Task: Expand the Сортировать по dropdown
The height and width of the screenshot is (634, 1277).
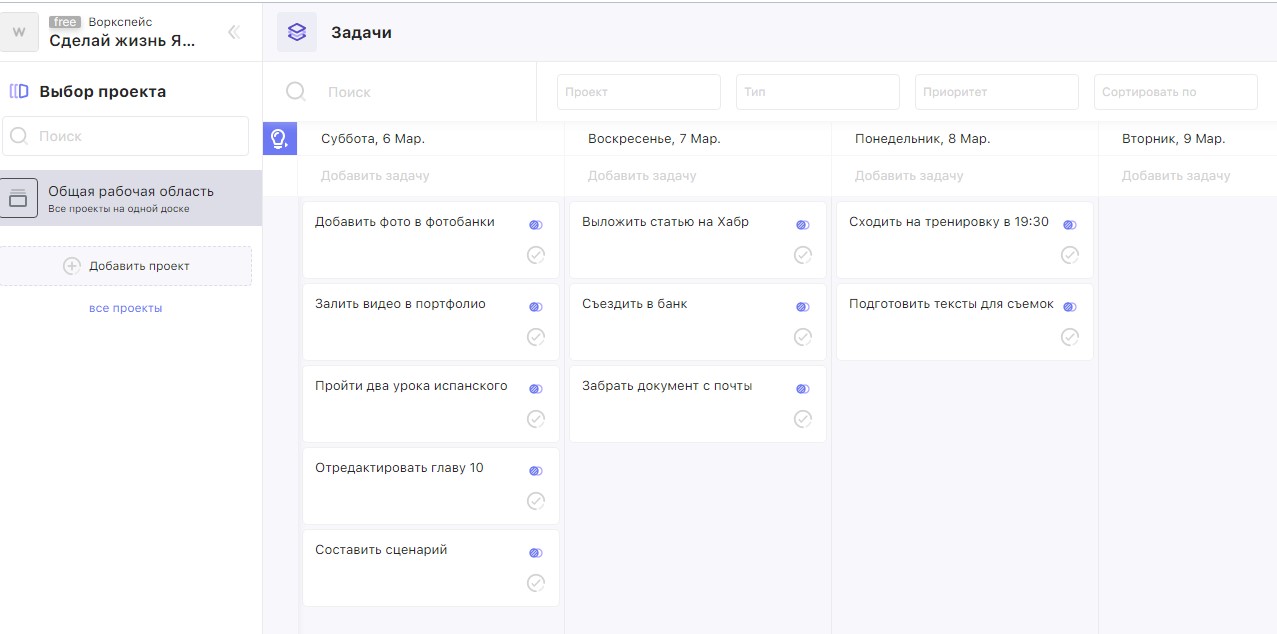Action: tap(1175, 92)
